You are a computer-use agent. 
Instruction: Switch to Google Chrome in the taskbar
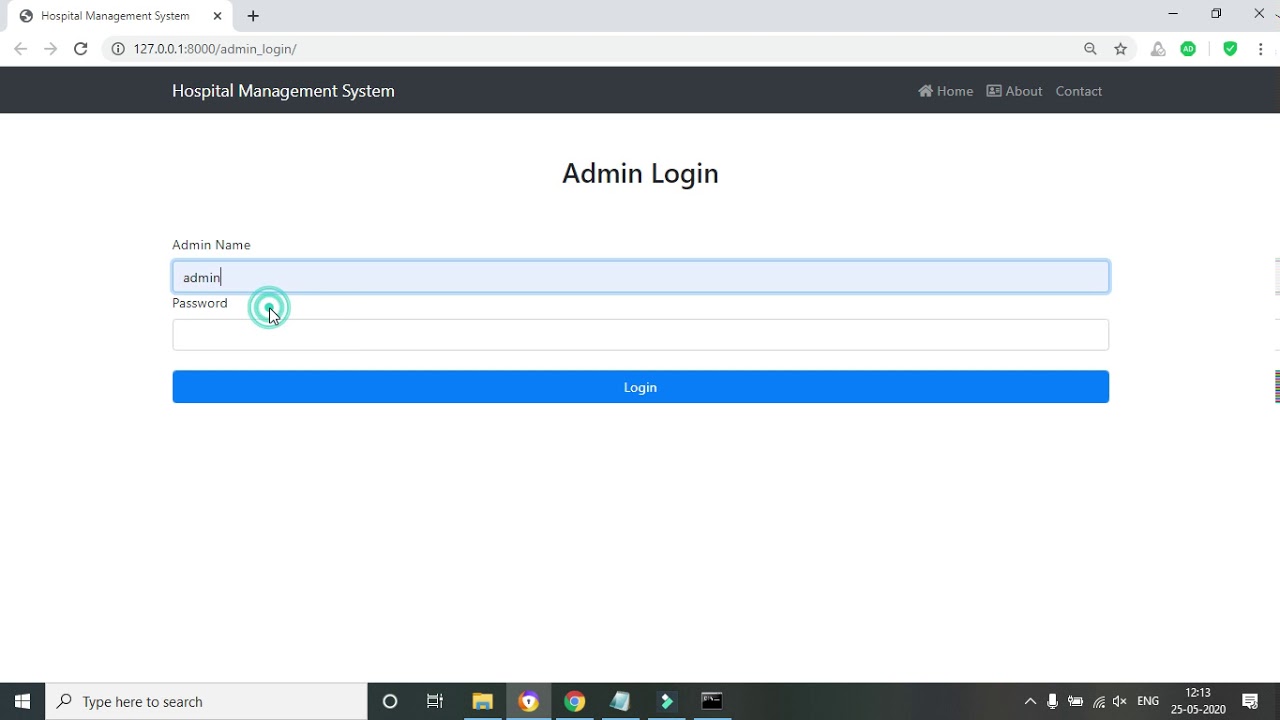tap(574, 701)
